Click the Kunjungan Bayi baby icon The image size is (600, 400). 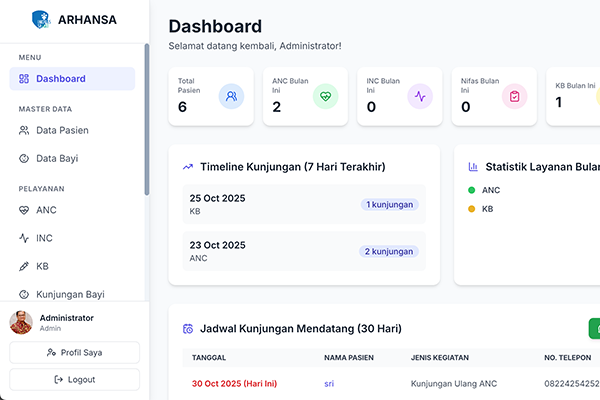point(24,294)
